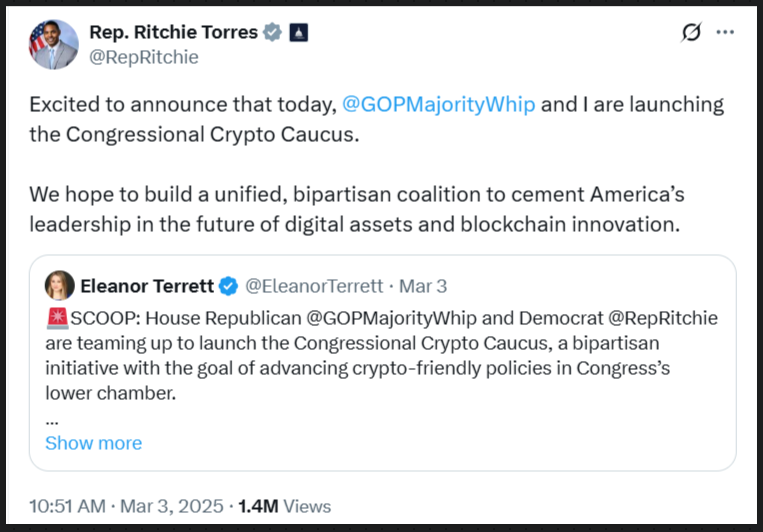Click the Rep. Ritchie Torres display name
This screenshot has height=532, width=763.
tap(174, 32)
